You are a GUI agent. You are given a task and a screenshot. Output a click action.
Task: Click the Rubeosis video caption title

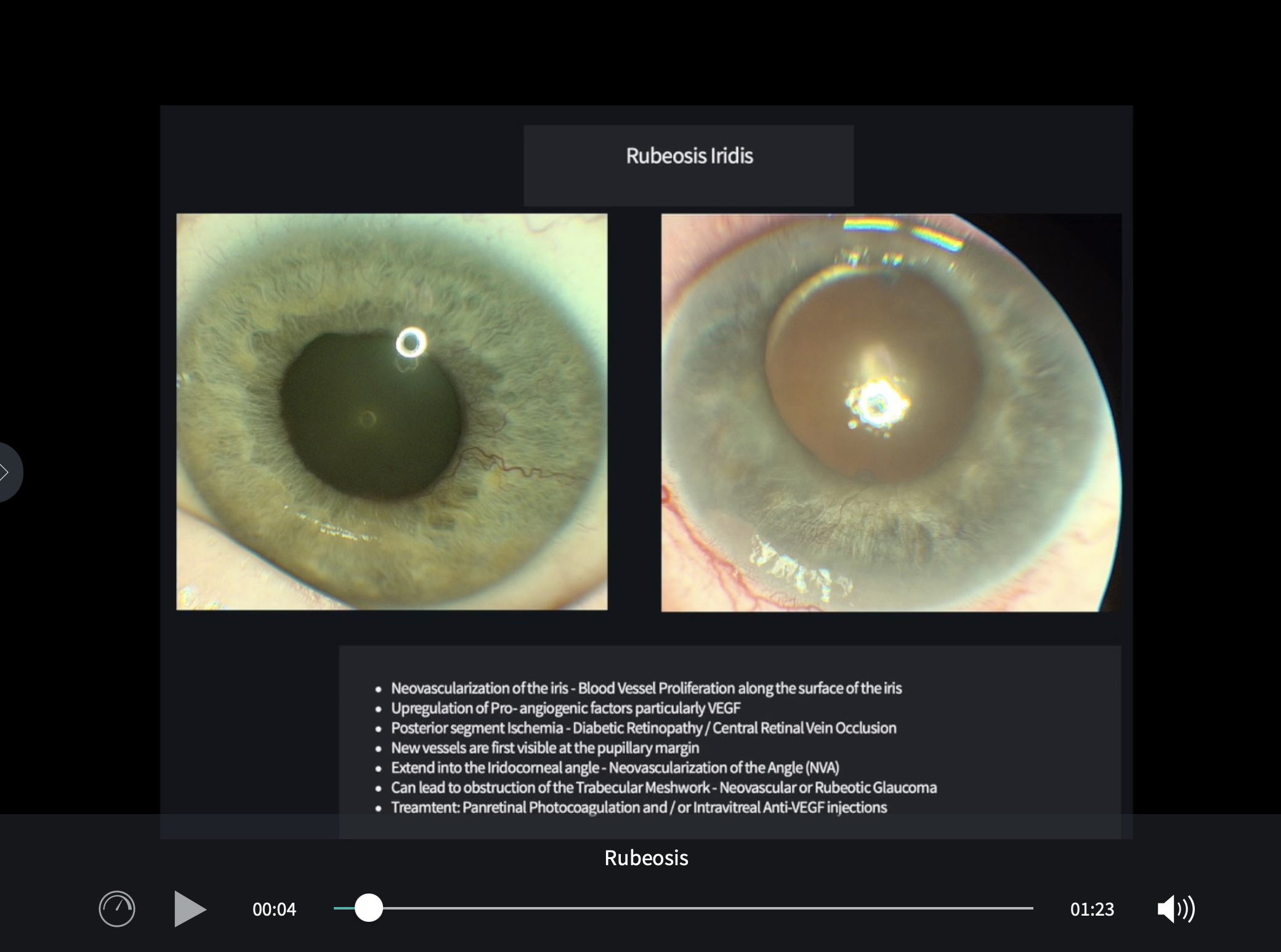coord(646,858)
